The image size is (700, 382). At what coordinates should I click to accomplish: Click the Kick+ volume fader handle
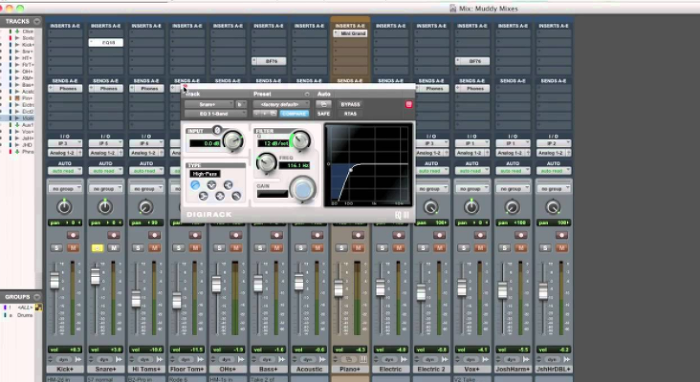[x=54, y=280]
